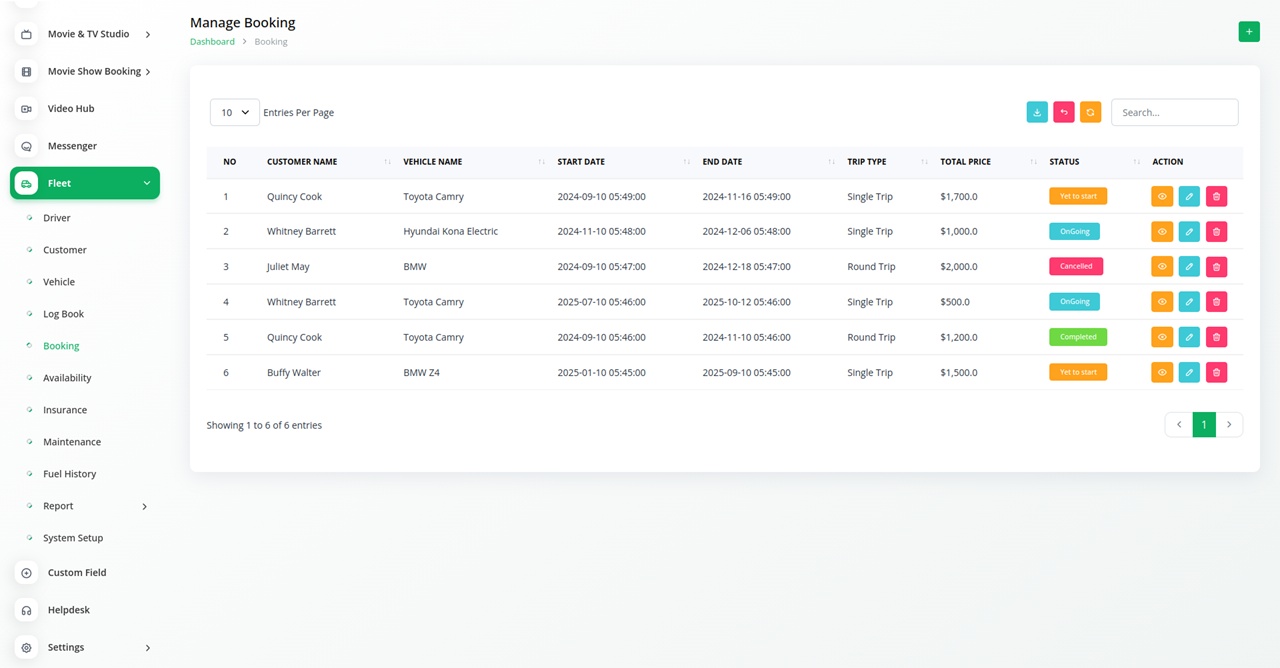
Task: Sort by Total Price column arrows
Action: click(1033, 162)
